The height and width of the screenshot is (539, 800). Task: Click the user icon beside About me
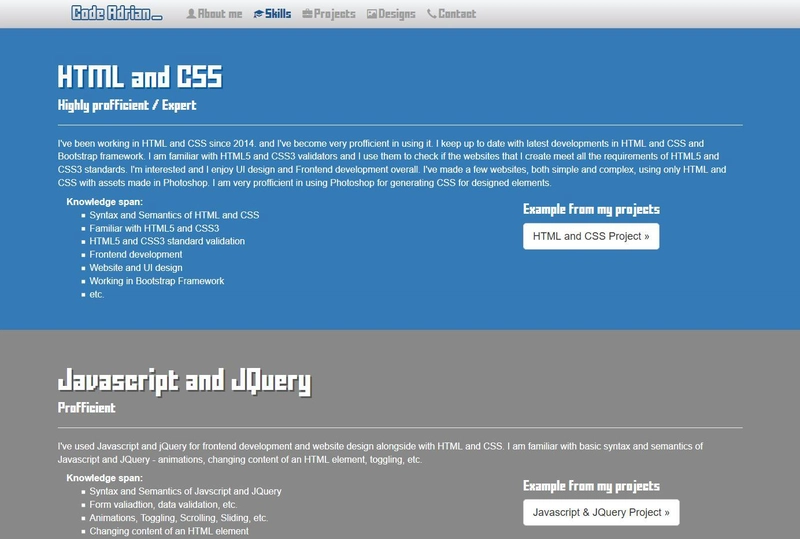point(191,14)
